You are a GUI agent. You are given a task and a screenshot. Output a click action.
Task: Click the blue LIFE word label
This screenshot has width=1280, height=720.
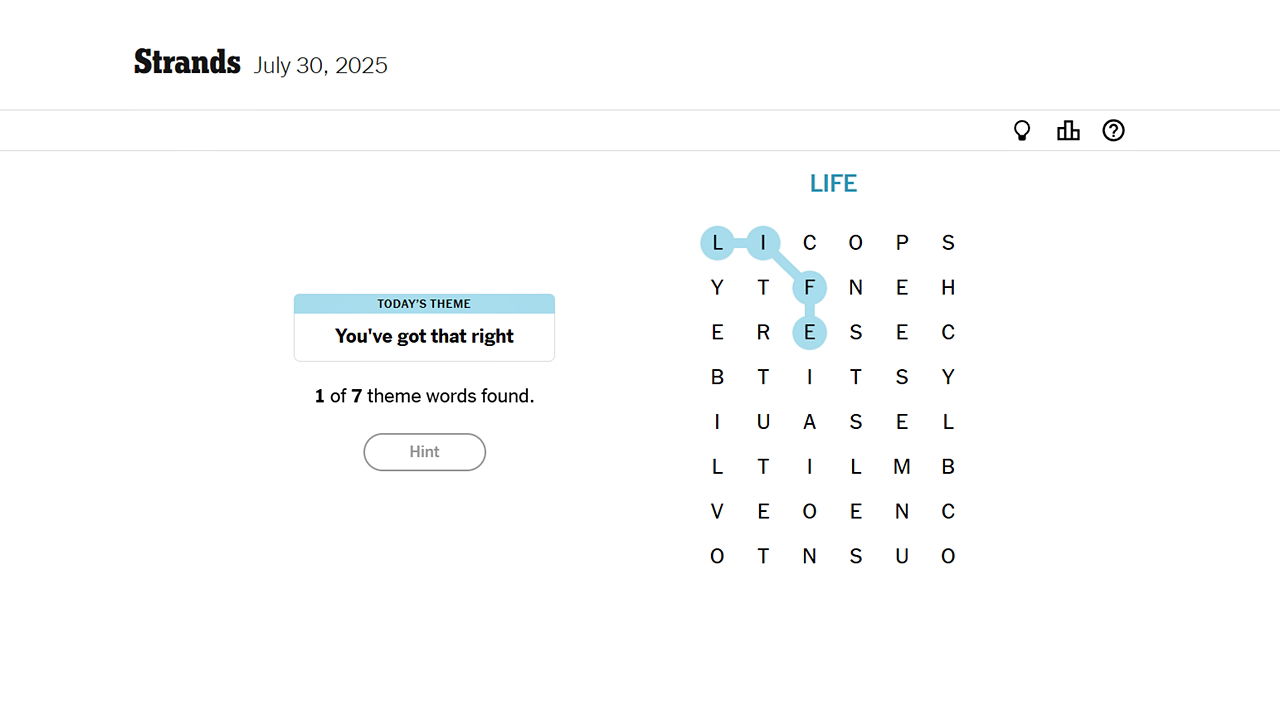[x=833, y=184]
